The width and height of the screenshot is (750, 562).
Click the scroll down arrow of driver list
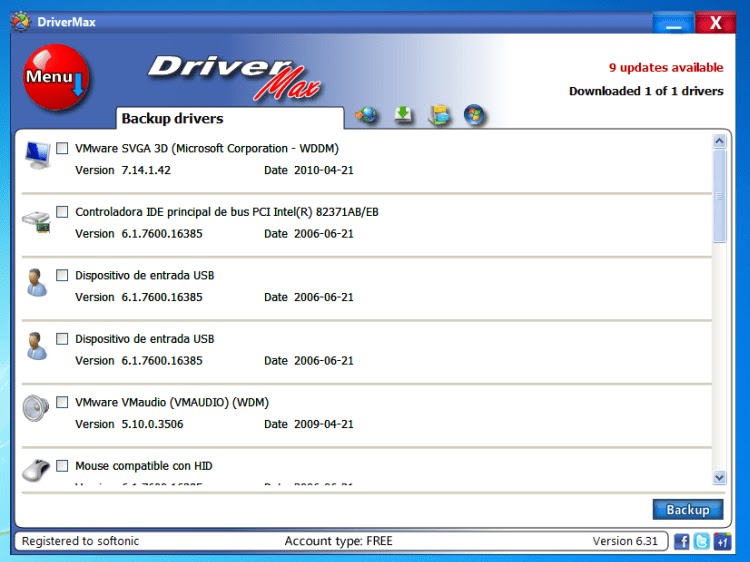(x=719, y=477)
